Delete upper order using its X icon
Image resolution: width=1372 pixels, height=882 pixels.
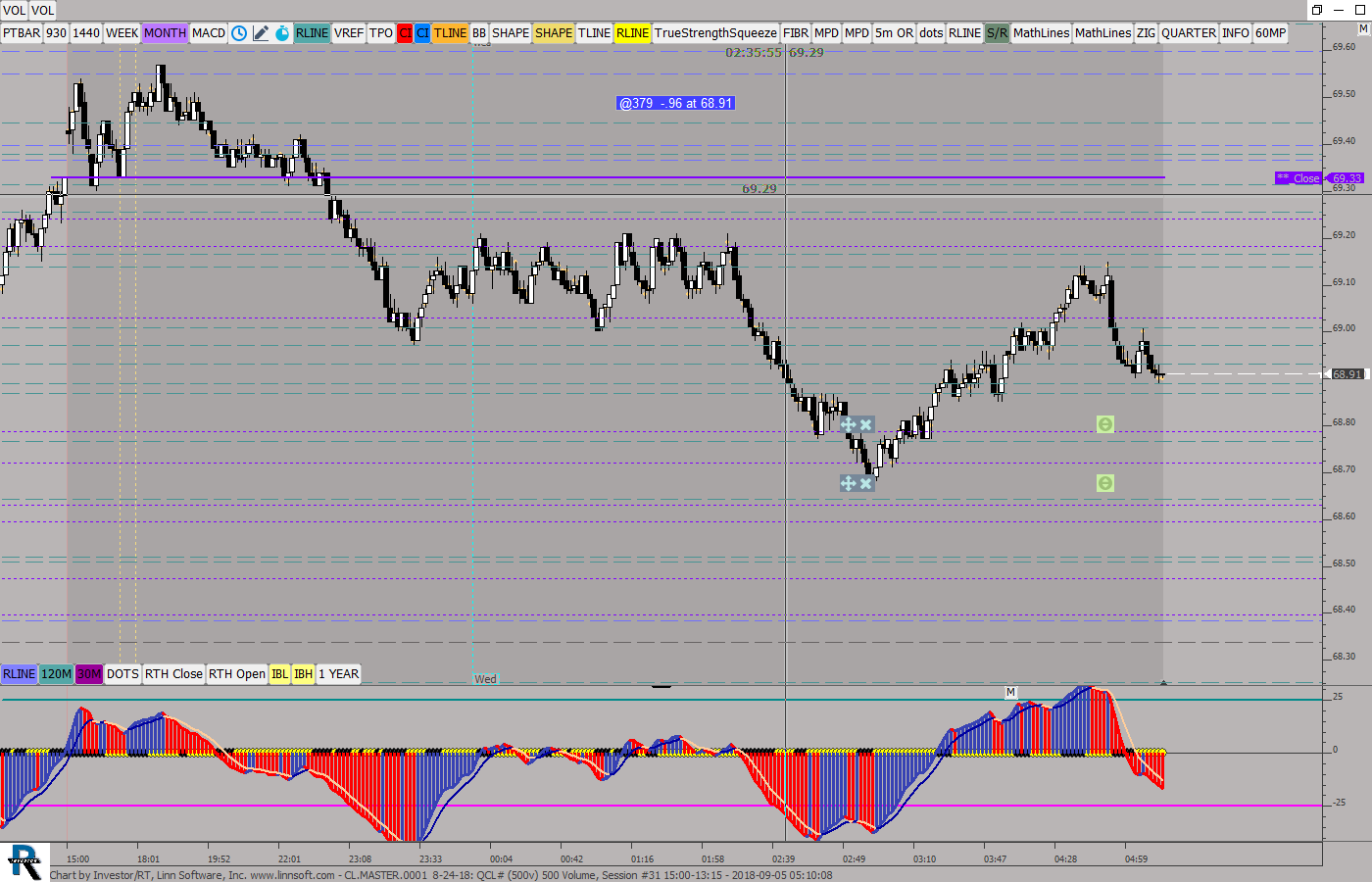(x=866, y=424)
